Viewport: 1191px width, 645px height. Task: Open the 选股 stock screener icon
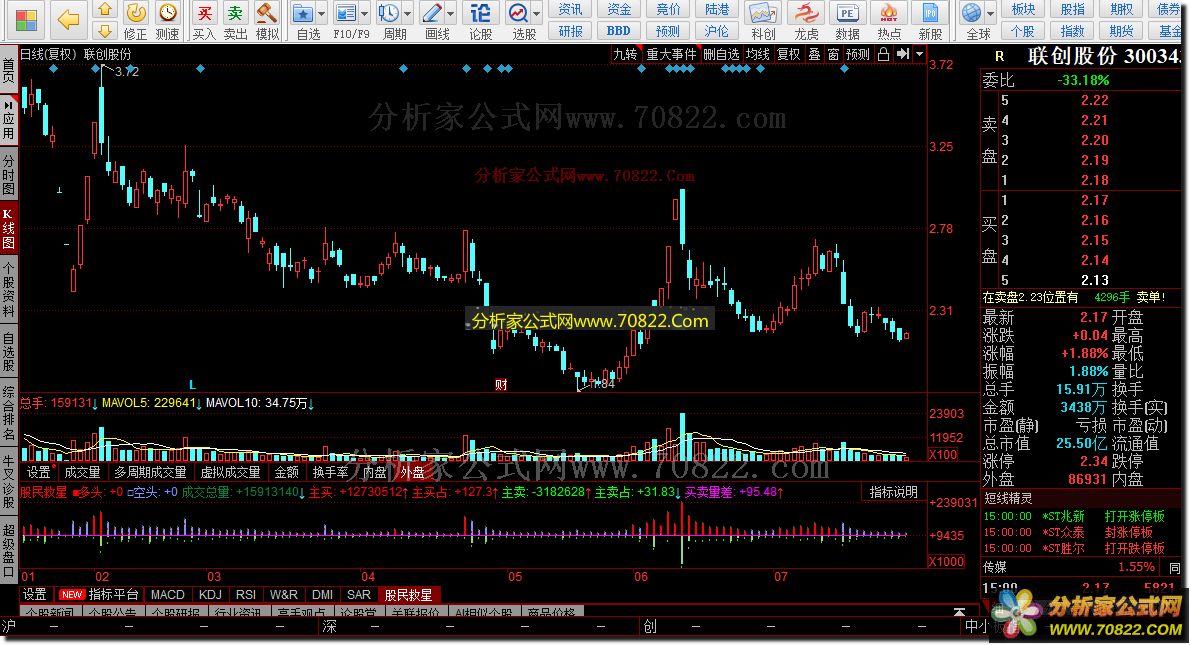click(x=518, y=13)
